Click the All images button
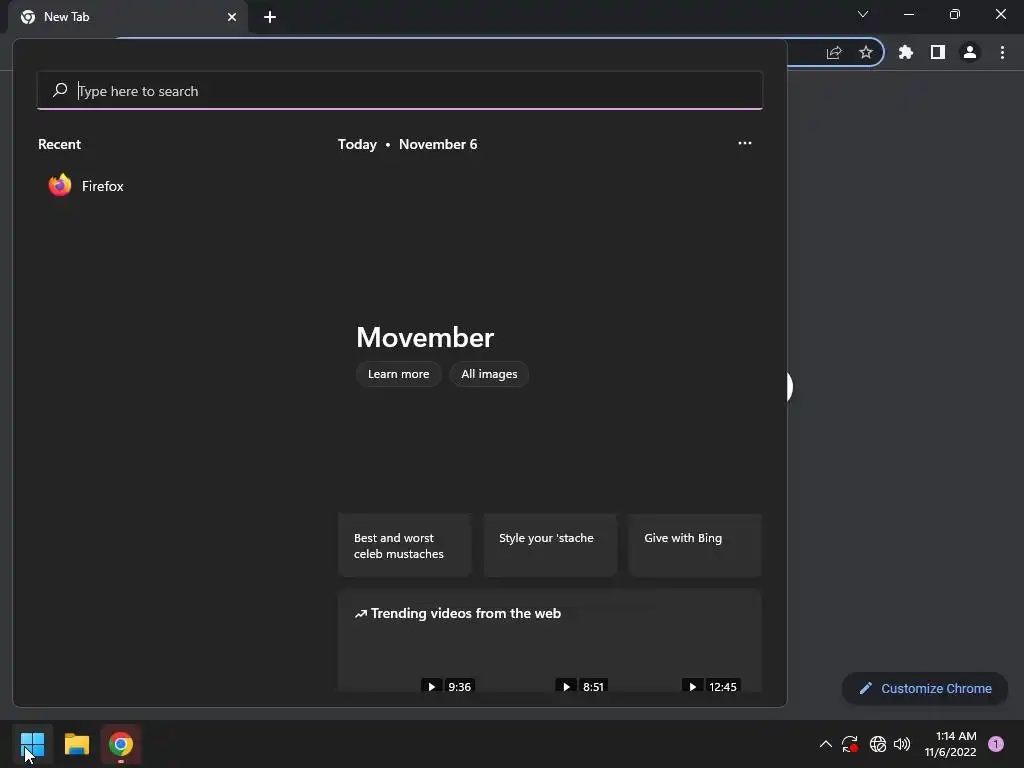This screenshot has height=768, width=1024. [489, 374]
